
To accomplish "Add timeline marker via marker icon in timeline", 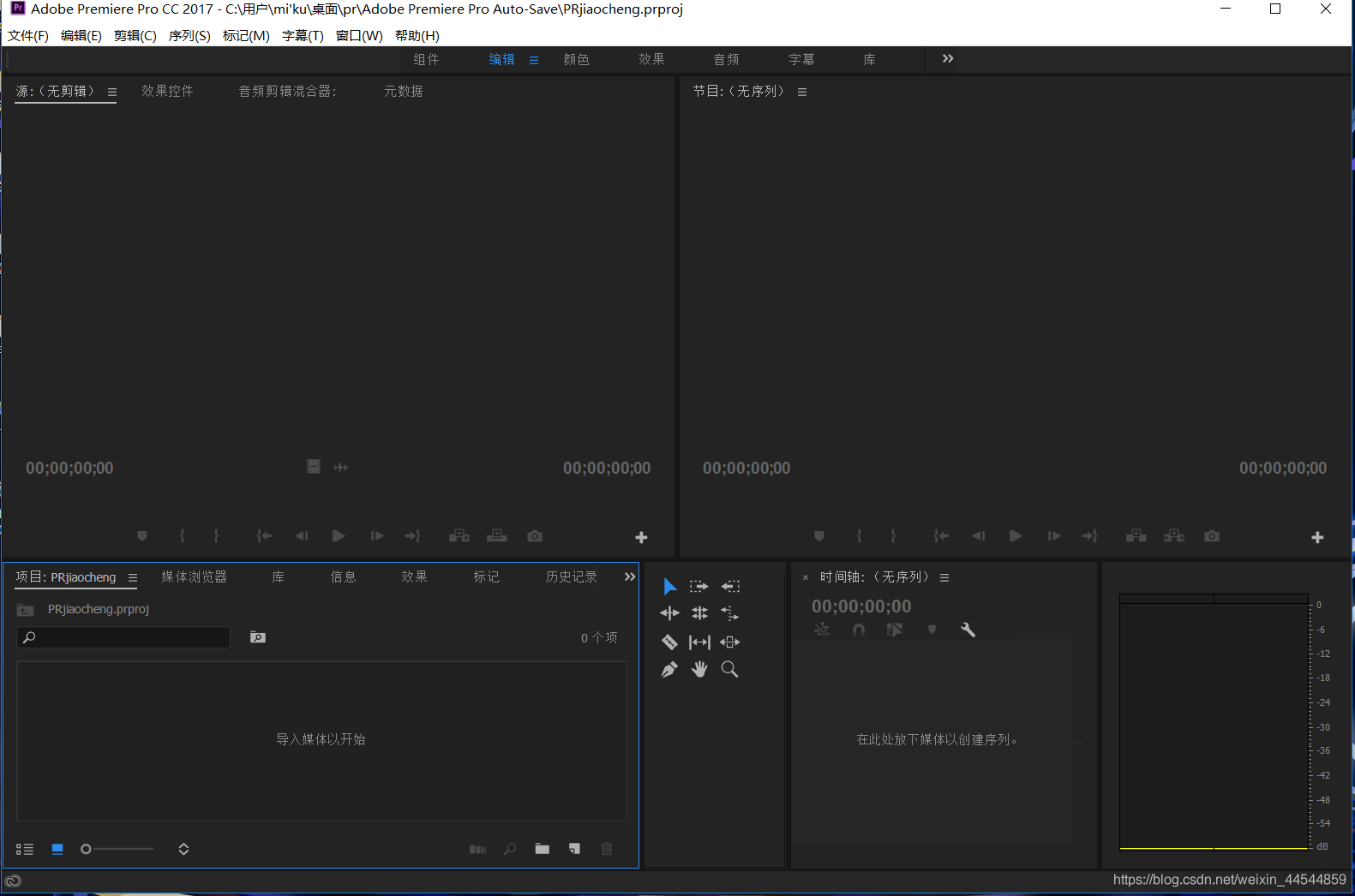I will point(932,630).
